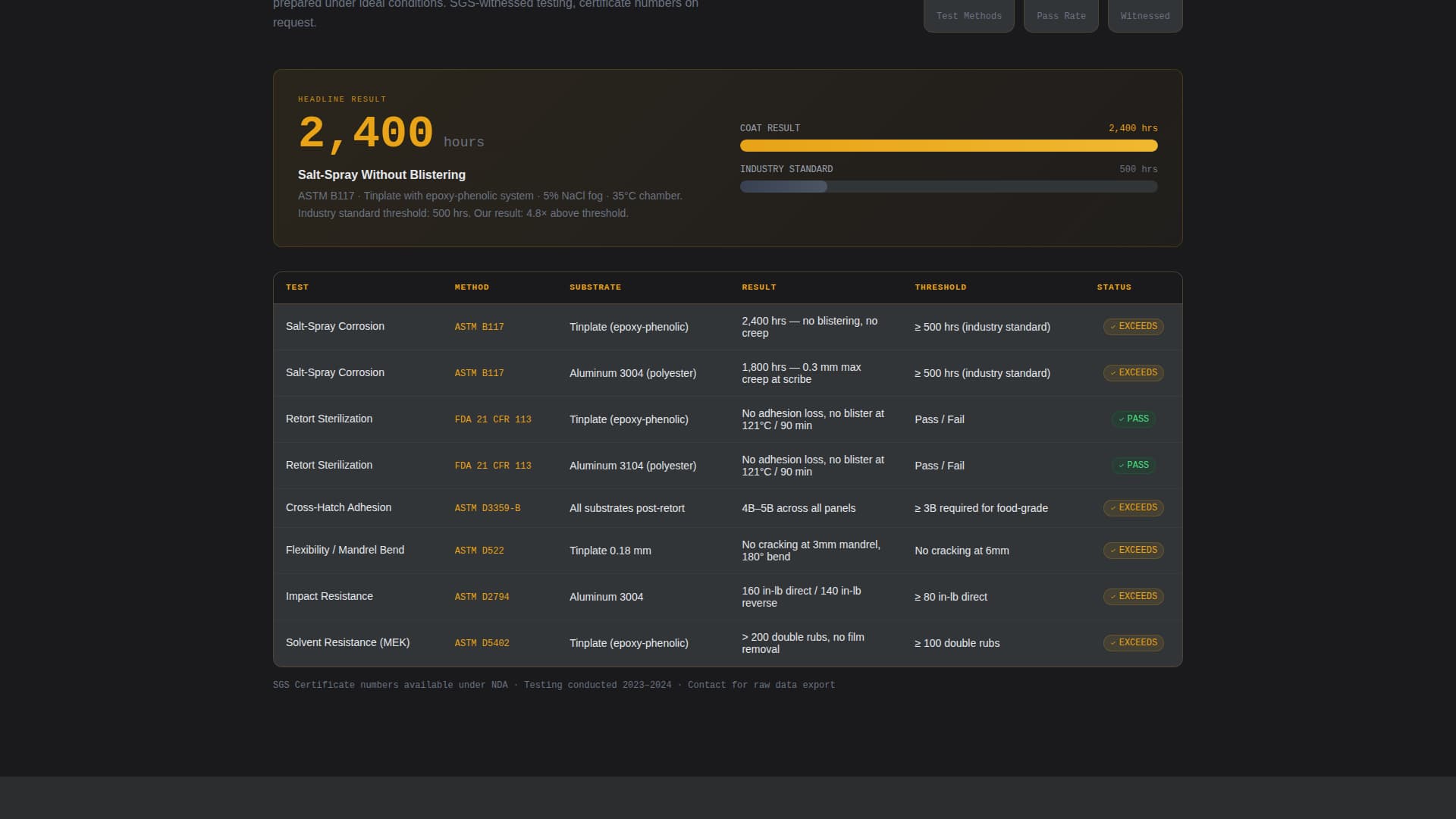Click the Industry Standard progress bar

(x=948, y=186)
